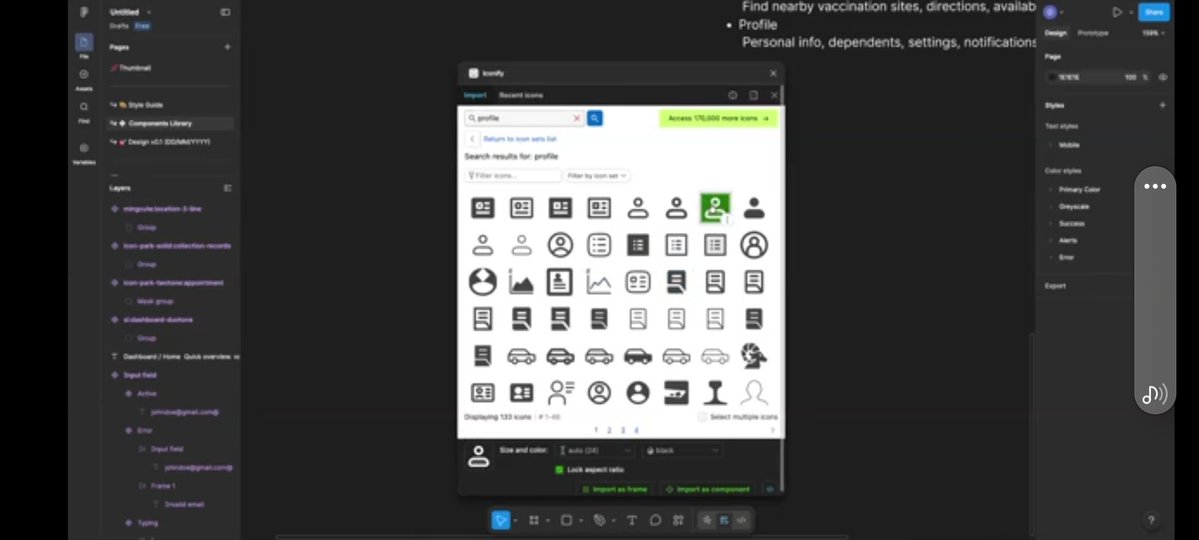Open the Assets panel in left rail
The image size is (1199, 540).
[x=84, y=79]
